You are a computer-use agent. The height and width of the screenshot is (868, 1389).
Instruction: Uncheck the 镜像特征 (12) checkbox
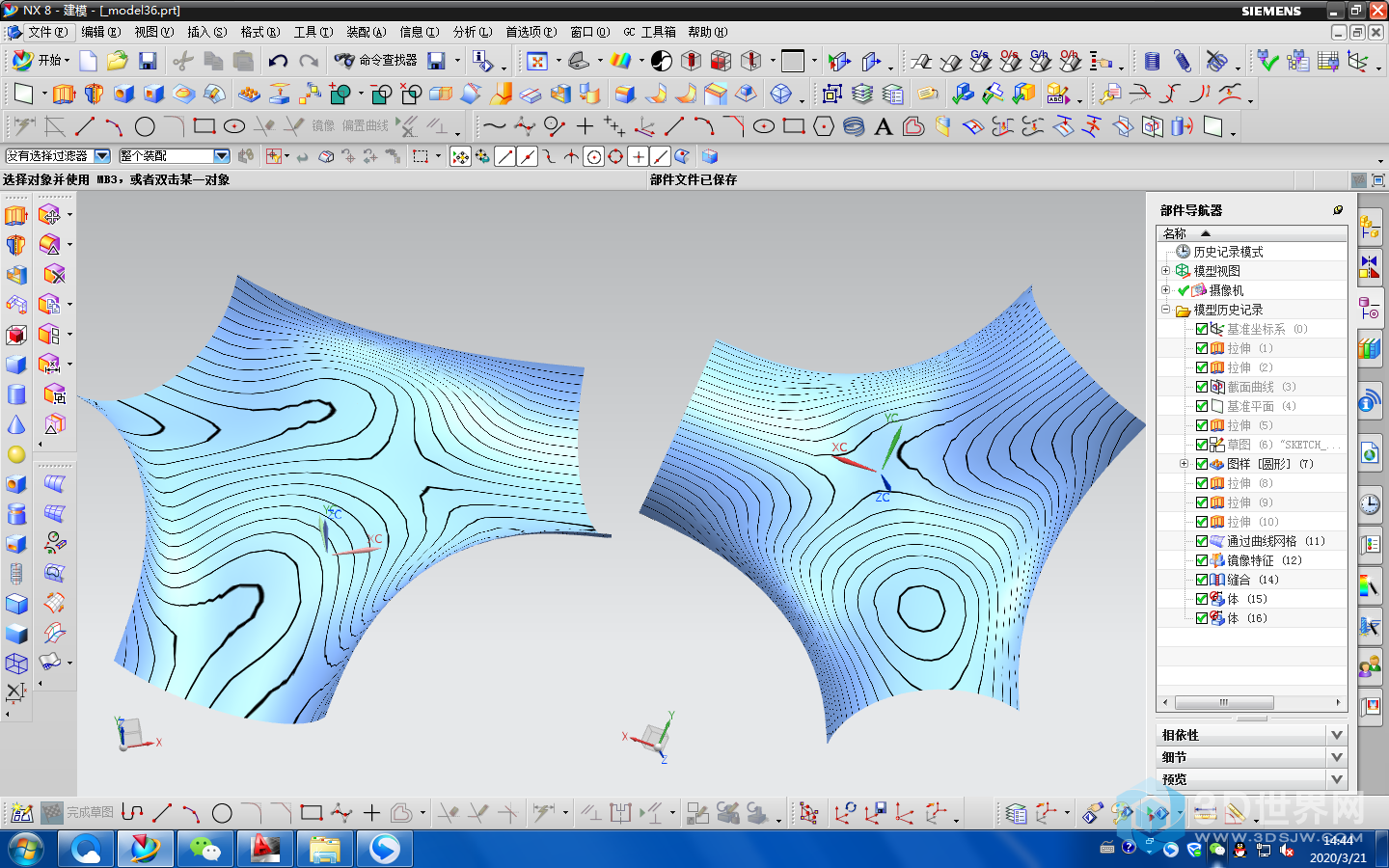pos(1202,560)
